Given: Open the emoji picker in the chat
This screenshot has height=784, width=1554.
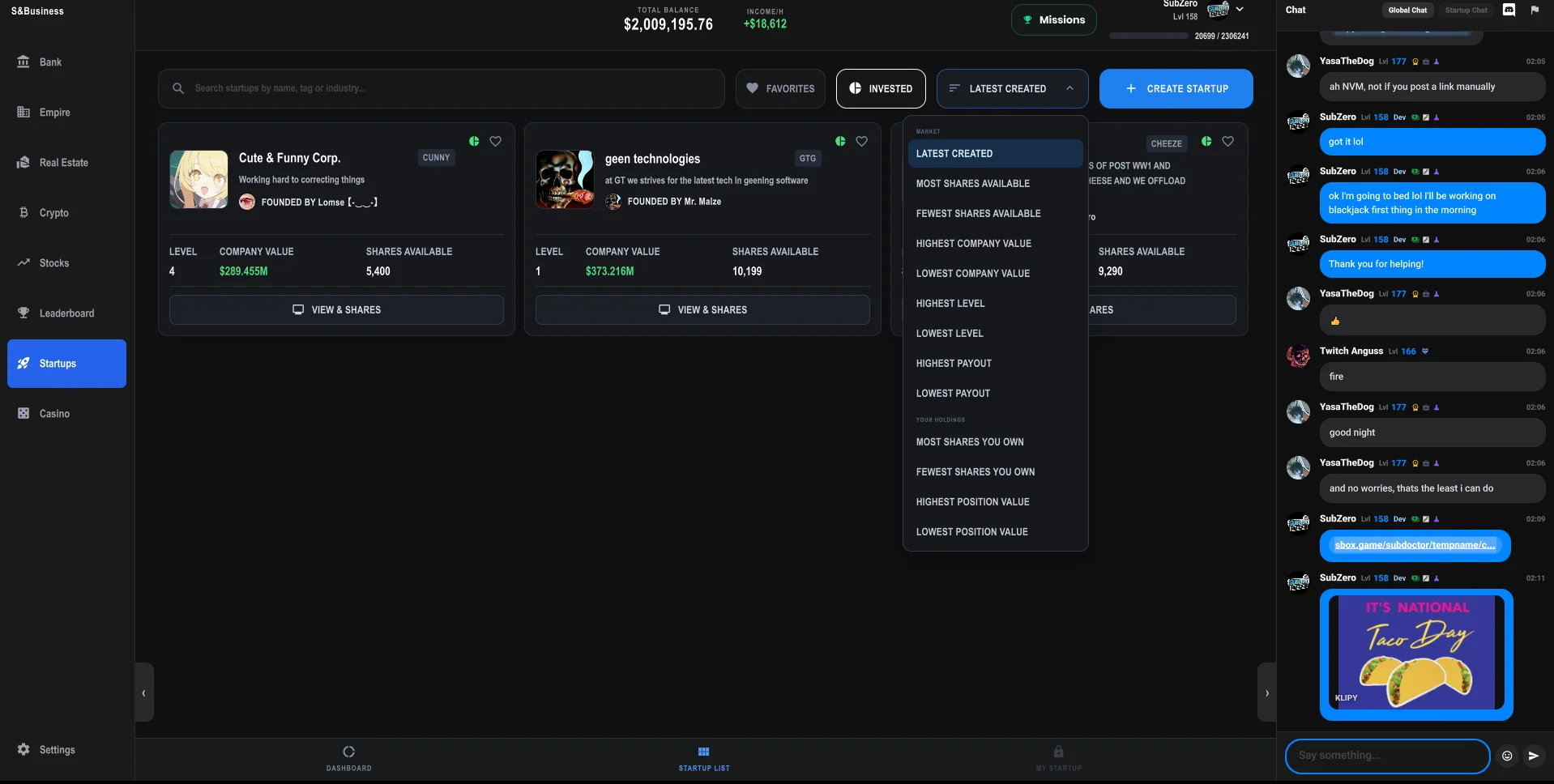Looking at the screenshot, I should tap(1507, 756).
